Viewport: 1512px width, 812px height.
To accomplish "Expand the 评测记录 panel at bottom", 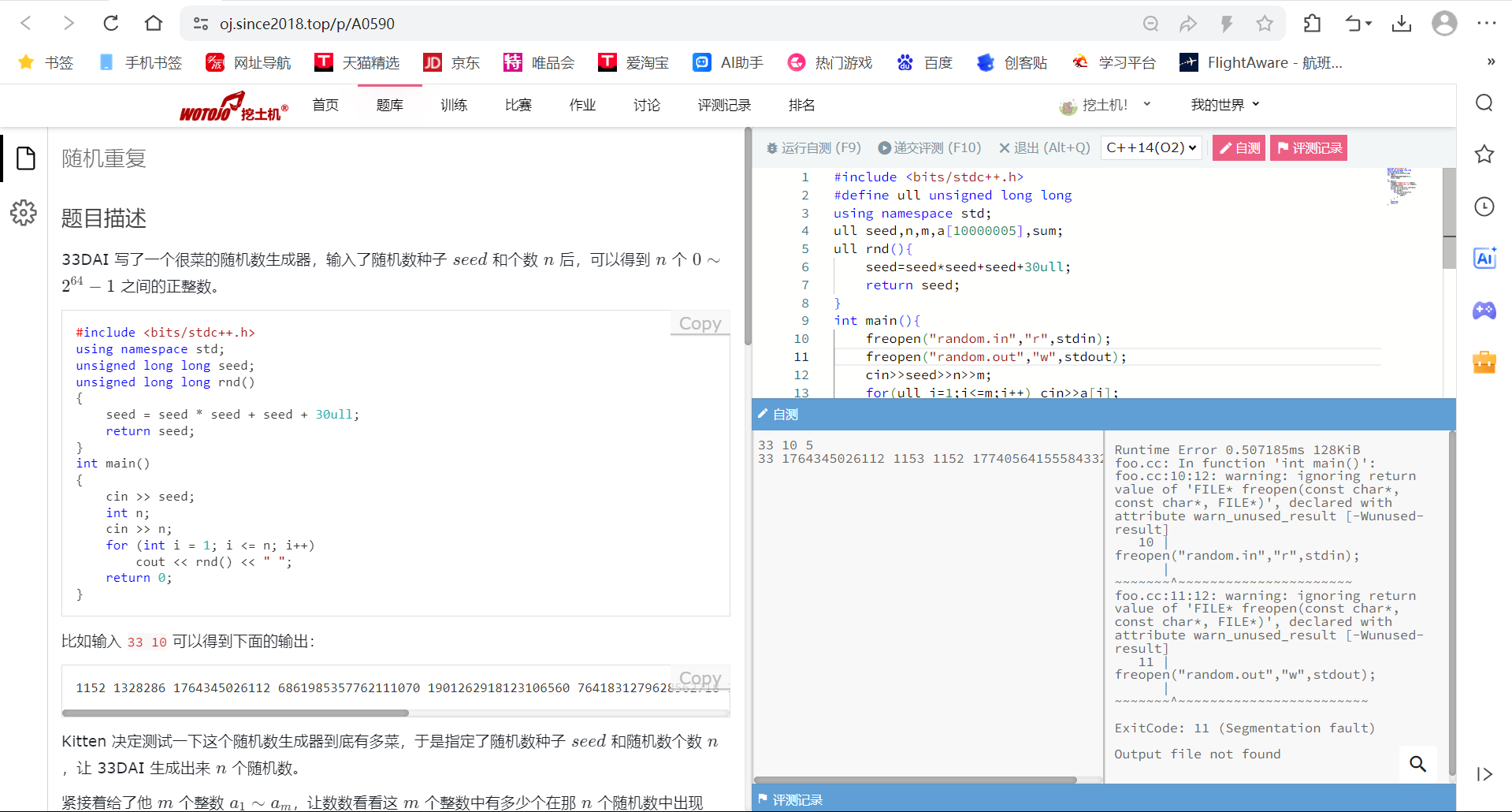I will (797, 799).
